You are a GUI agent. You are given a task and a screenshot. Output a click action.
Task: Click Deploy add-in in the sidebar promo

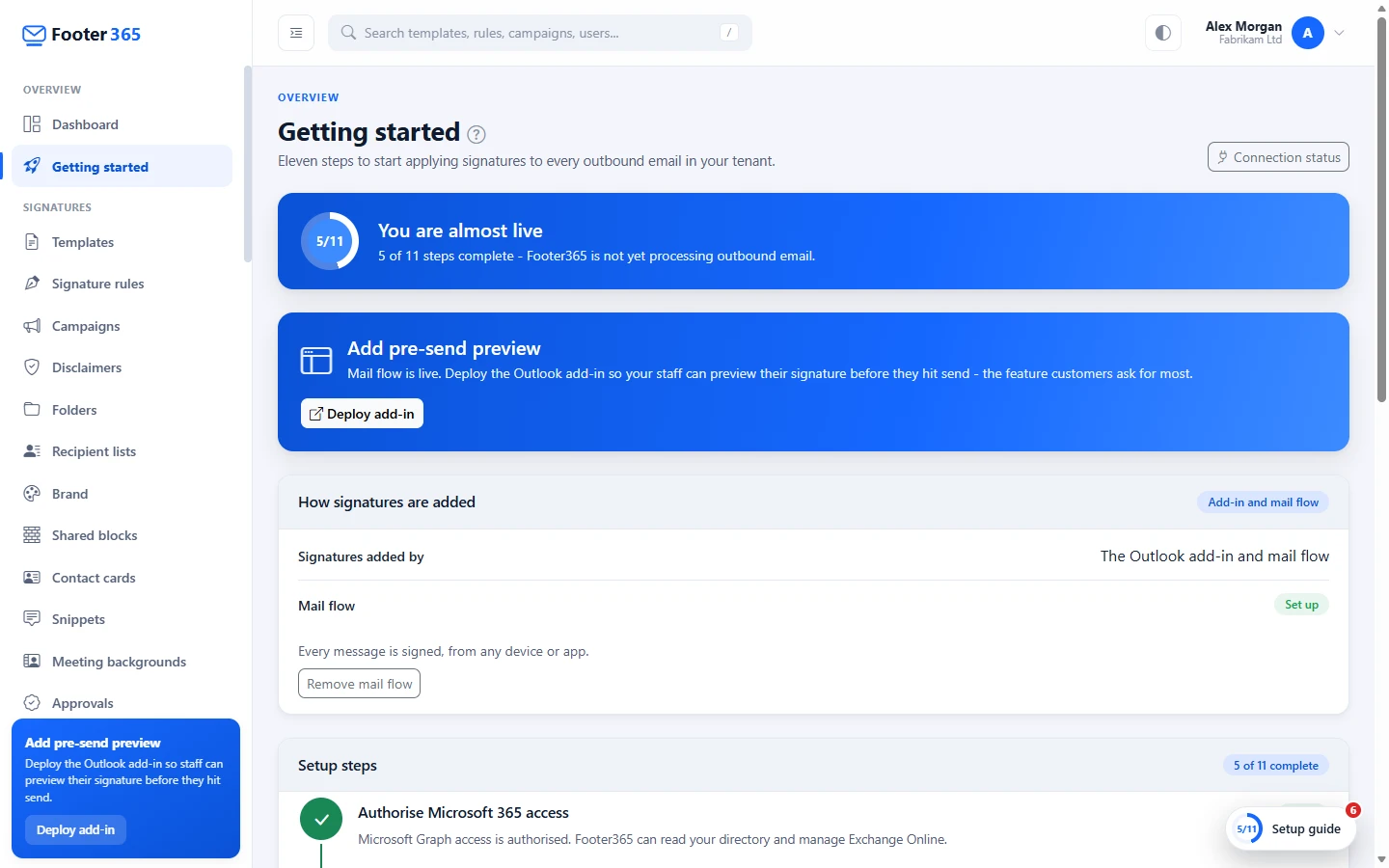click(75, 830)
